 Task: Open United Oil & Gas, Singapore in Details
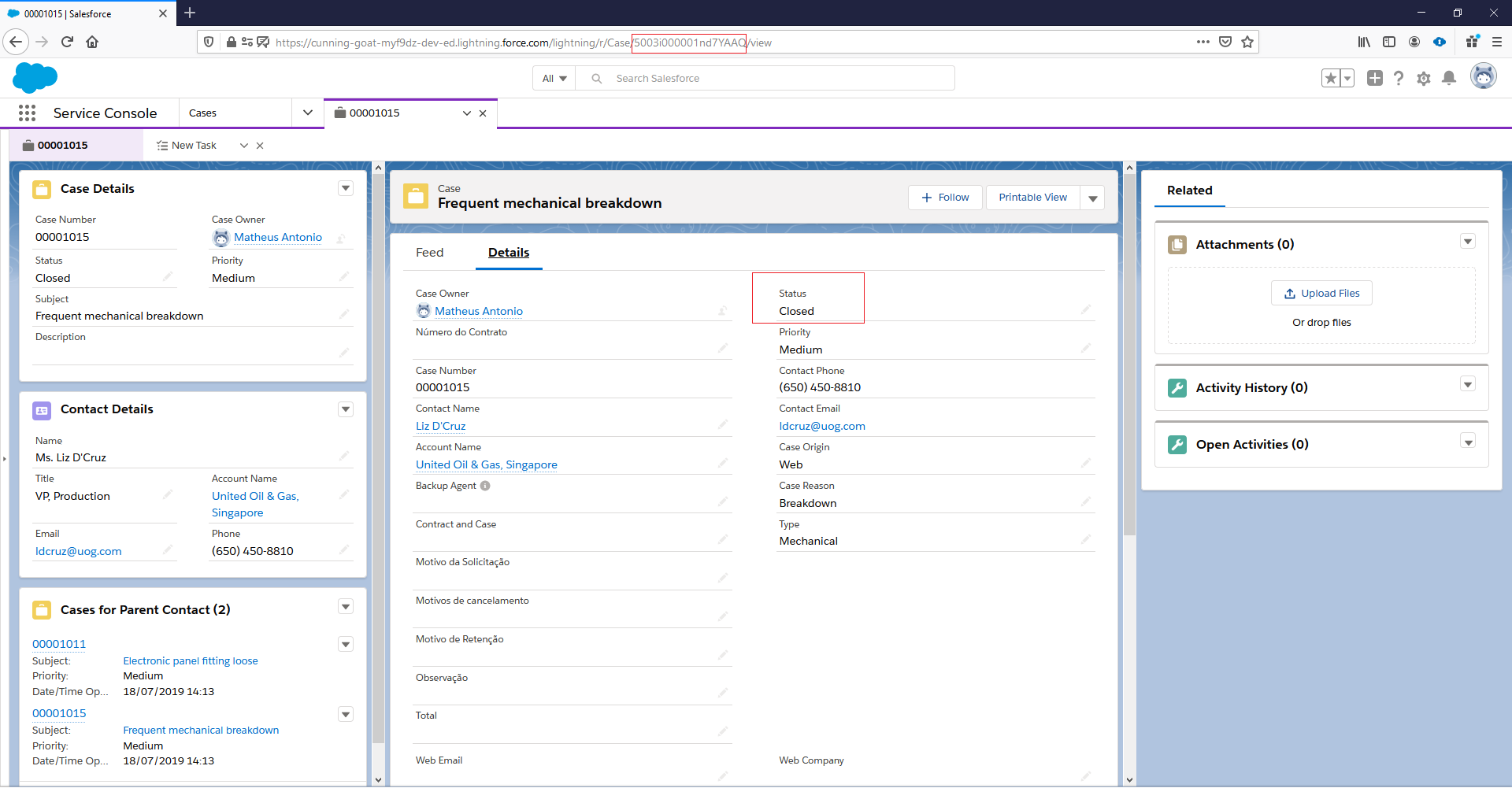487,464
